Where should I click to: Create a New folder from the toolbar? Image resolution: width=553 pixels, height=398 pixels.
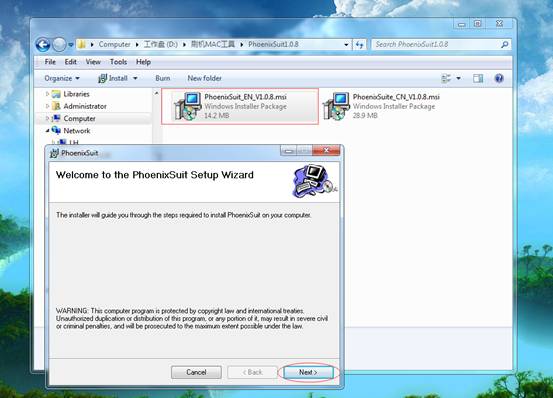point(205,78)
